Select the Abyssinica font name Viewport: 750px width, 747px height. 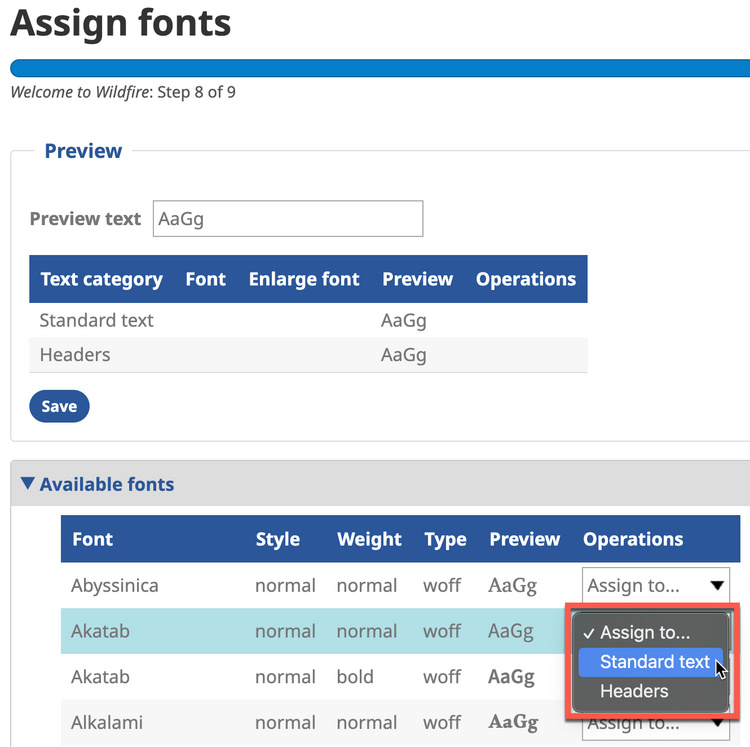point(114,586)
